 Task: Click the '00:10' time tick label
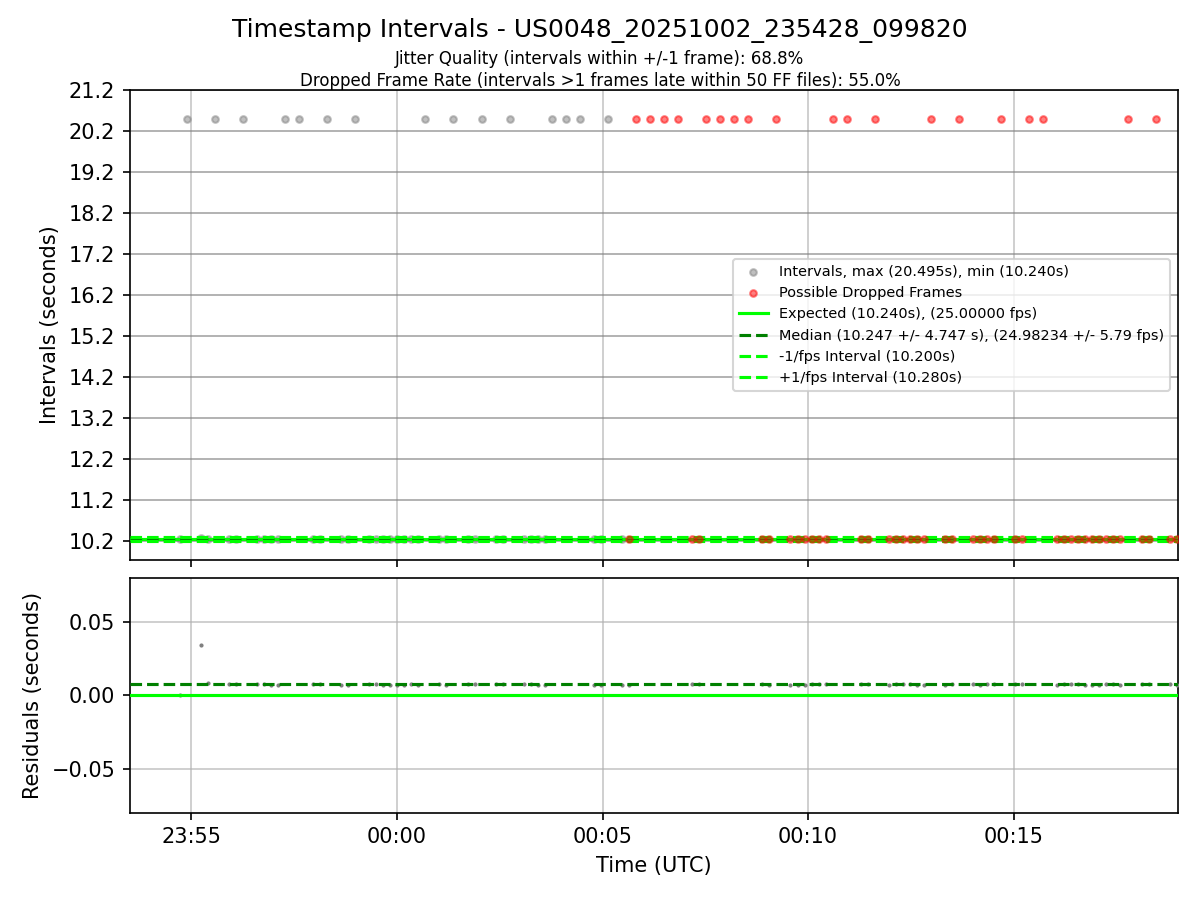808,835
